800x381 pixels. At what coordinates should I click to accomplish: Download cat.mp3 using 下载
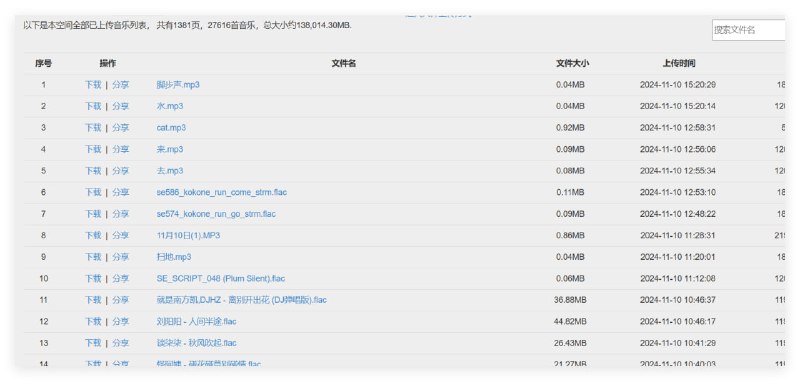93,128
